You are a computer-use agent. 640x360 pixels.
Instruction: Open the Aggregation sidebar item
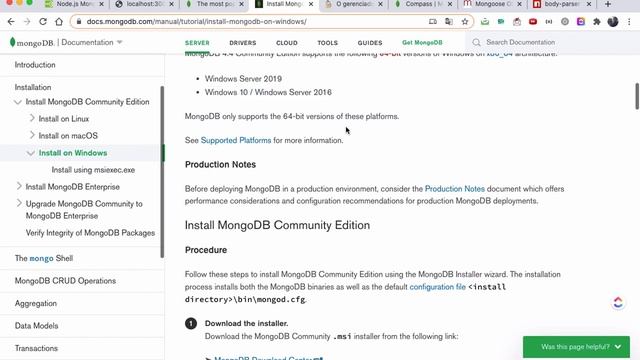(36, 303)
